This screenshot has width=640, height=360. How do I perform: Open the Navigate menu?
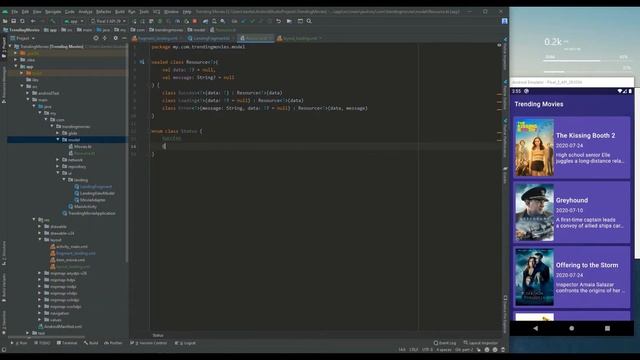[53, 12]
